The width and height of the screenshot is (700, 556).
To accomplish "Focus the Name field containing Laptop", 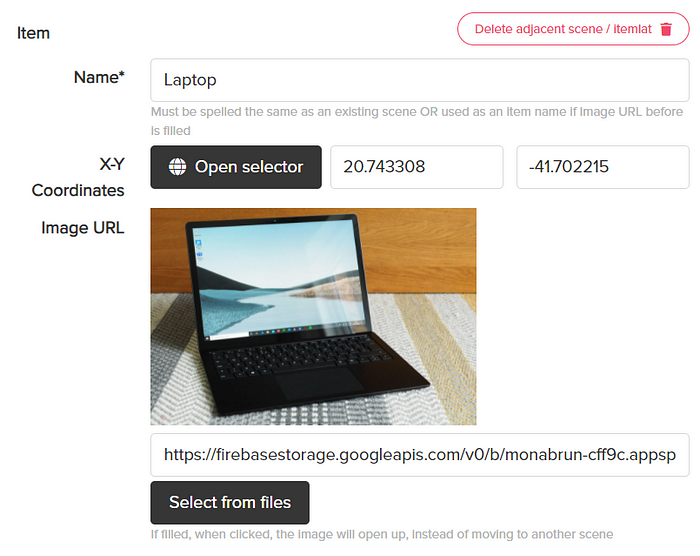I will coord(420,80).
